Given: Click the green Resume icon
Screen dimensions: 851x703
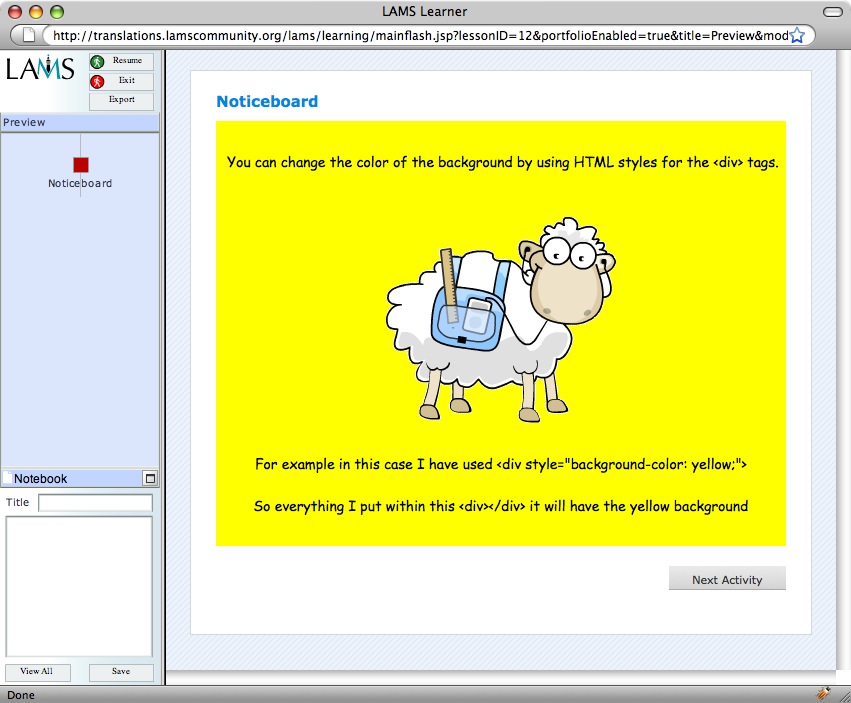Looking at the screenshot, I should coord(97,62).
